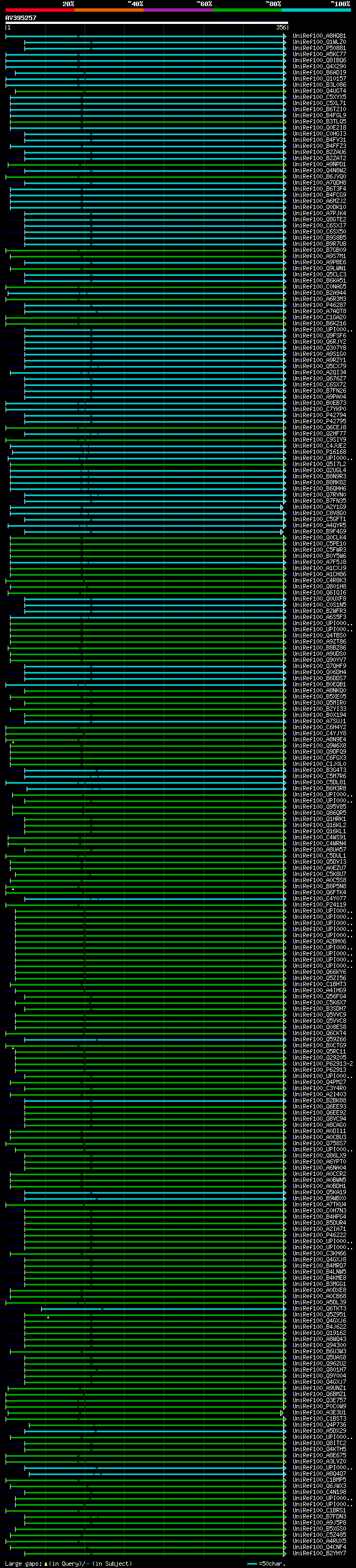The width and height of the screenshot is (356, 1568).
Task: Select label UniRef100_C5M7R6
Action: [319, 775]
